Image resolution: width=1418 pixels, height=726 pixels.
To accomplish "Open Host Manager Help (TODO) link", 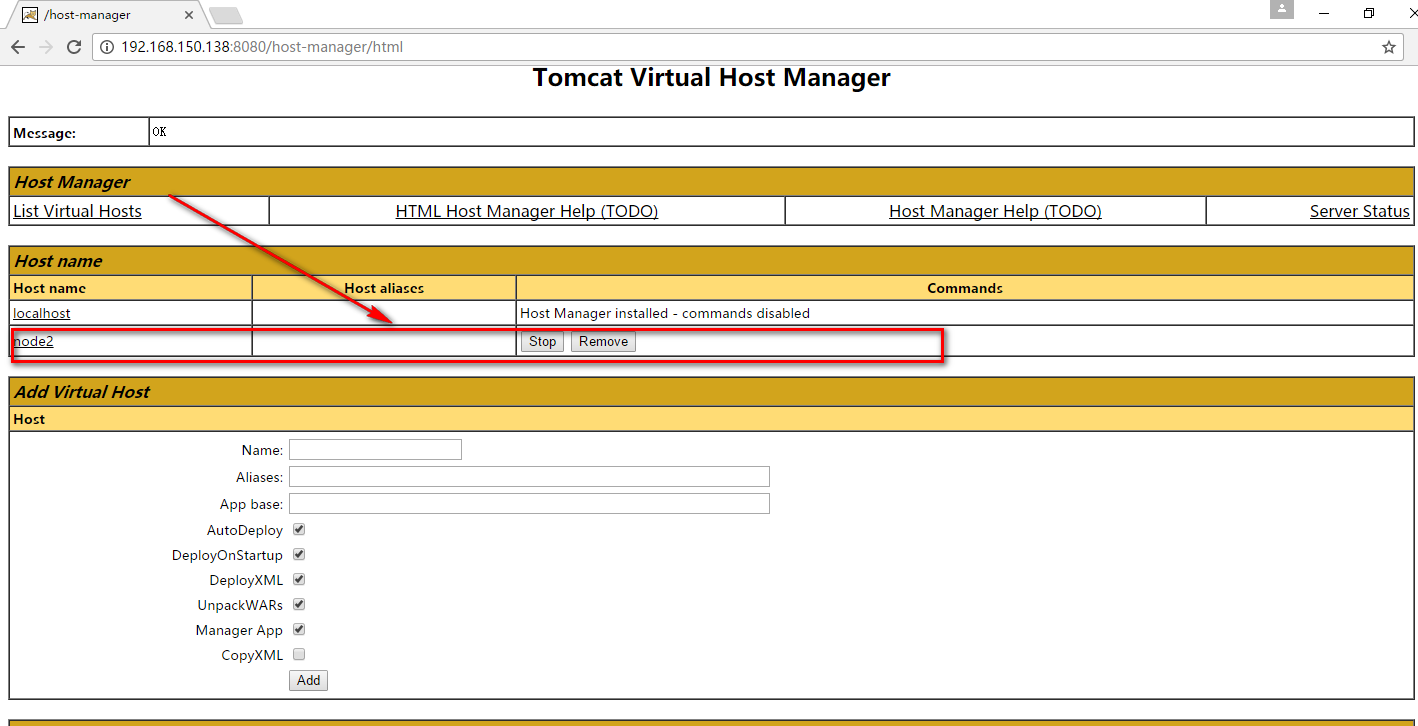I will (x=995, y=211).
